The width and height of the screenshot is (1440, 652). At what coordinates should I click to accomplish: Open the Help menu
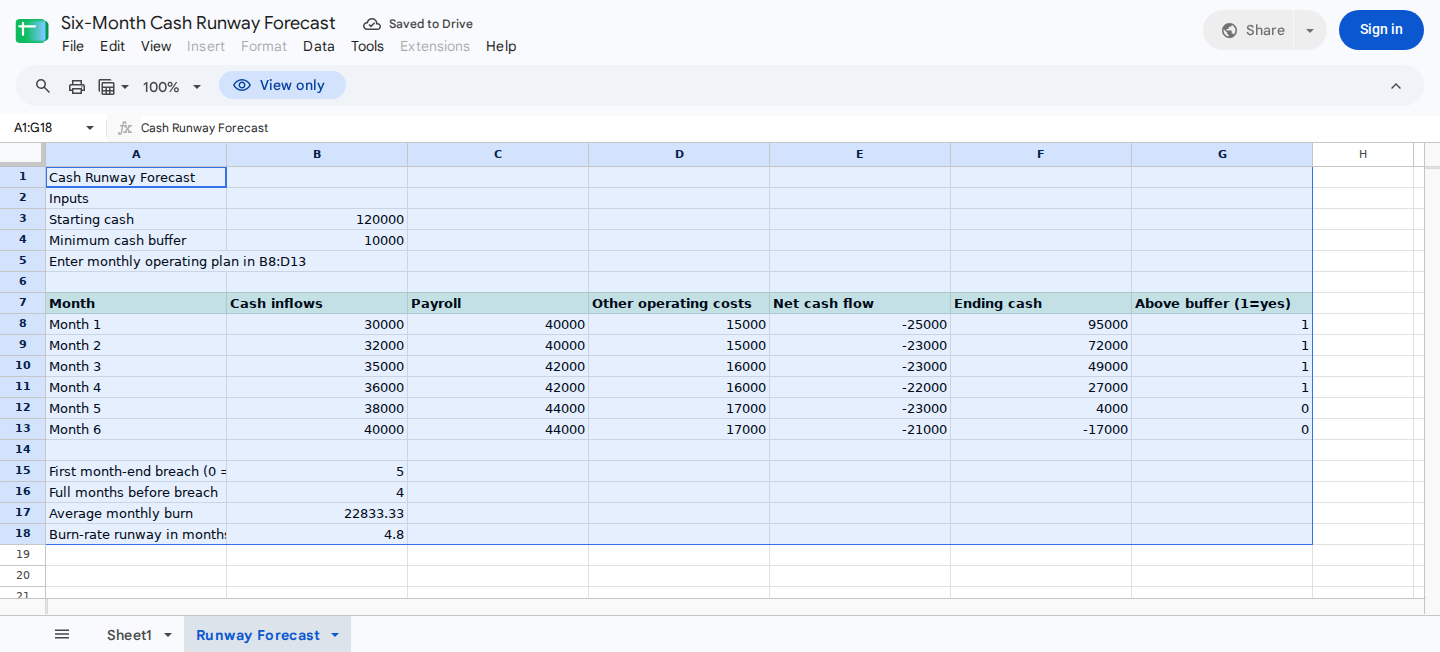click(501, 46)
